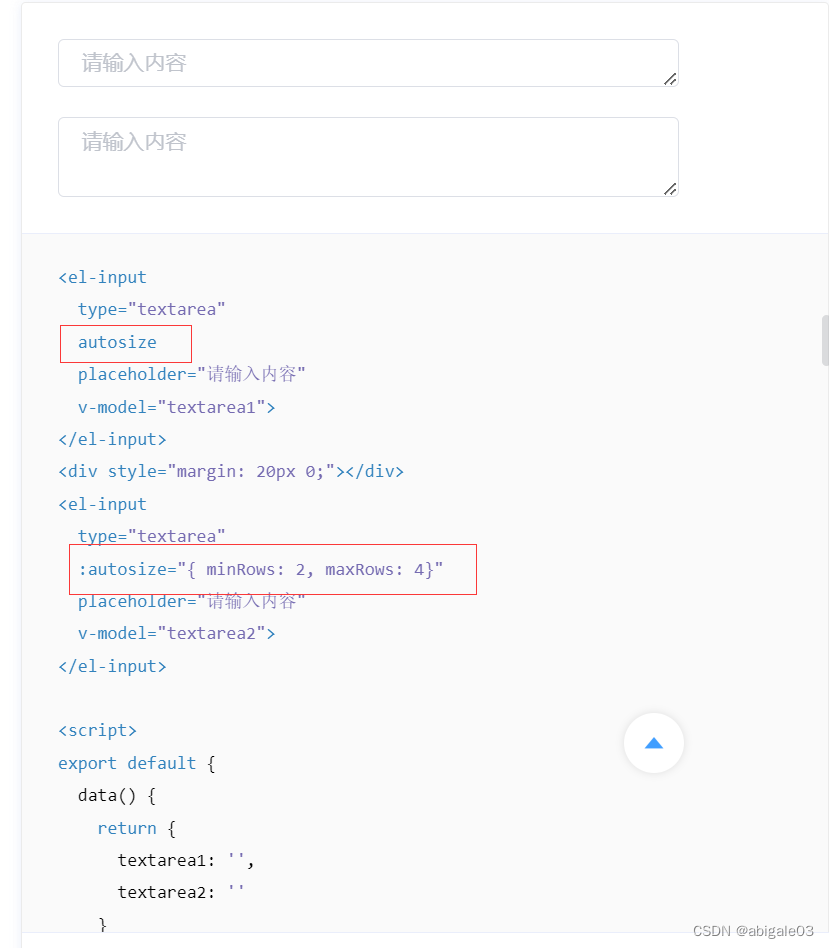Click the opening script tag in code
The width and height of the screenshot is (829, 948).
click(97, 731)
